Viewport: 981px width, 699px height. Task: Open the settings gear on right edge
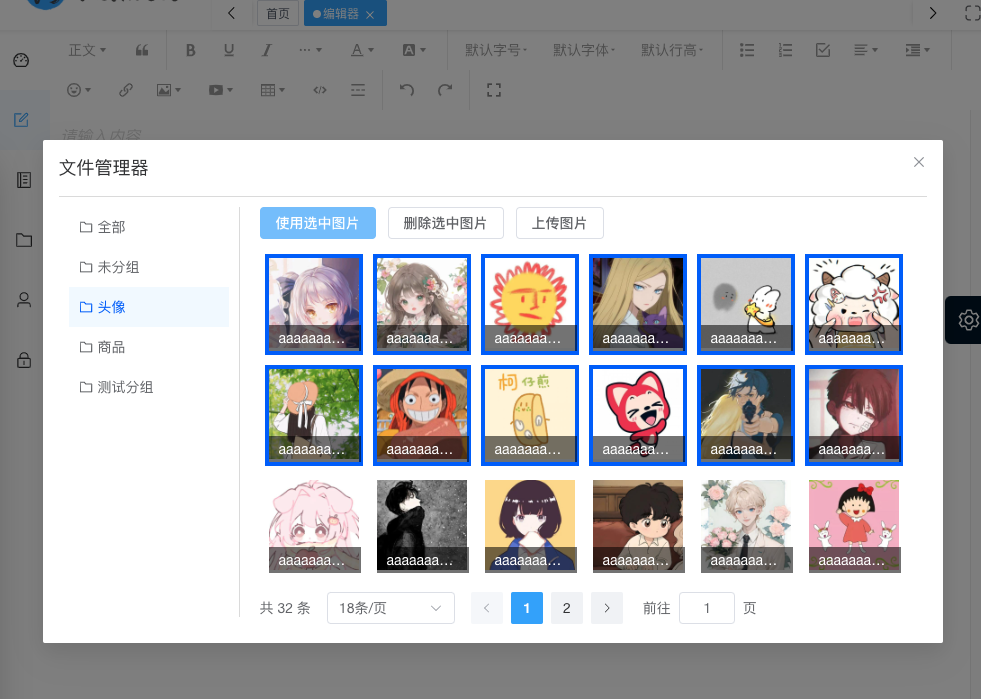point(968,320)
